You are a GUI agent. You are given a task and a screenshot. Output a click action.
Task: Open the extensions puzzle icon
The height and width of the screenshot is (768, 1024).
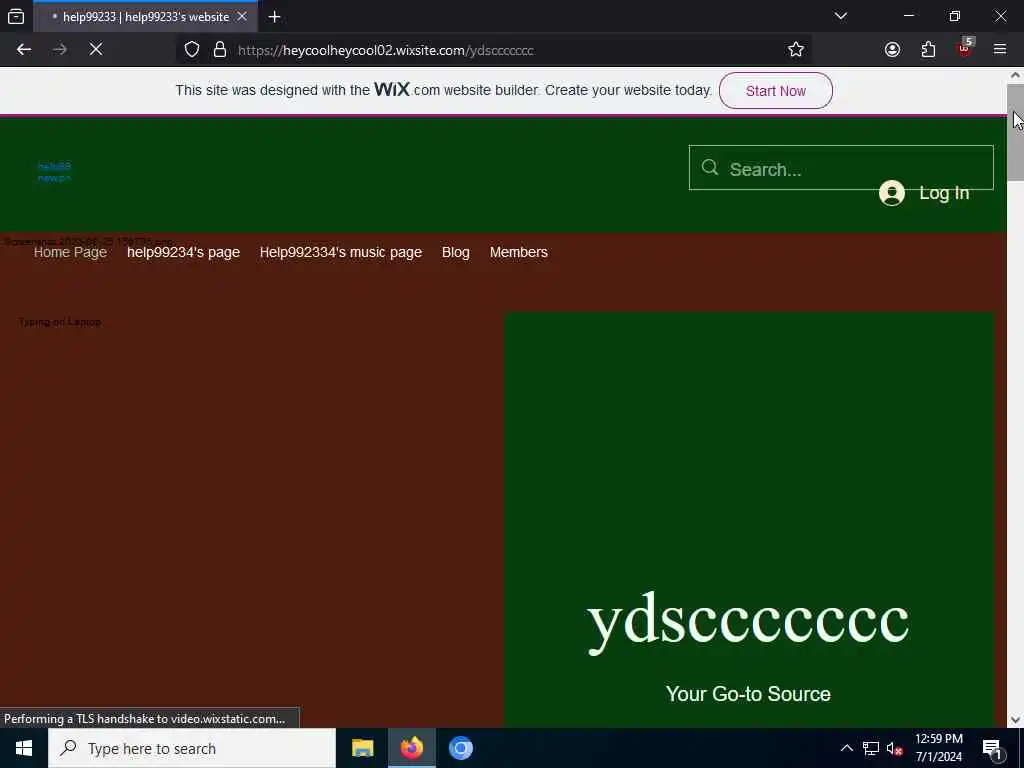click(x=928, y=50)
